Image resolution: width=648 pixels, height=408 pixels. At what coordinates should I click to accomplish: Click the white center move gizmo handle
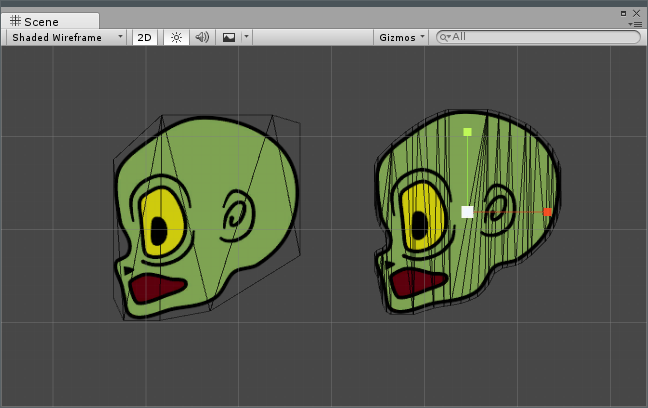coord(467,212)
